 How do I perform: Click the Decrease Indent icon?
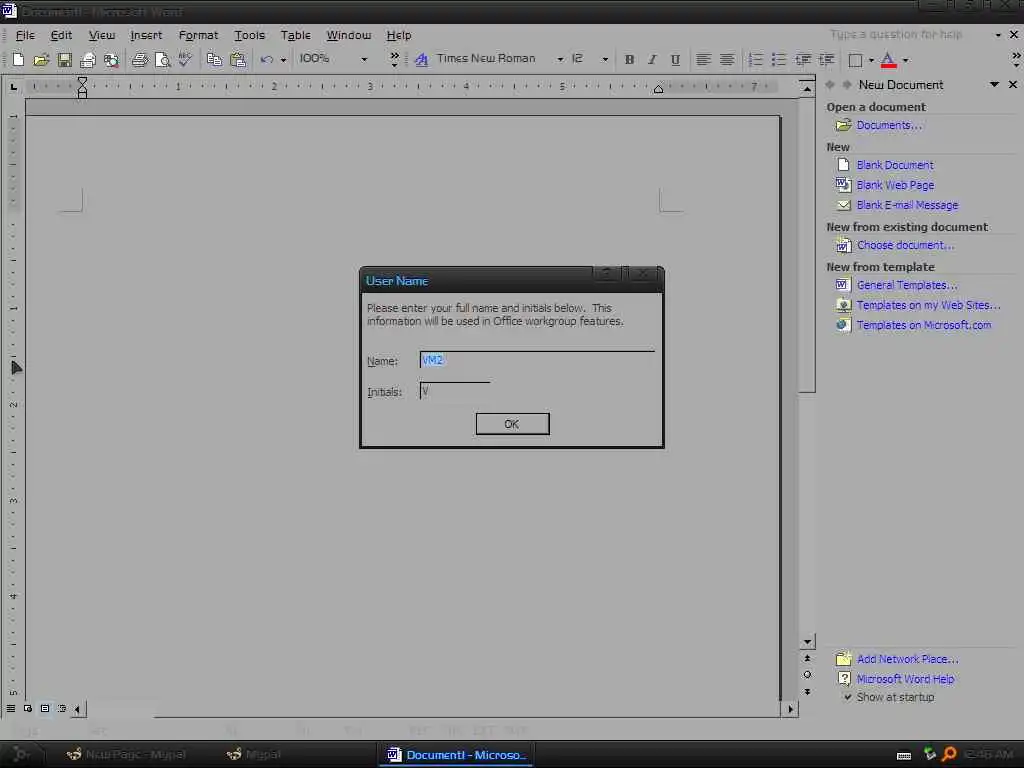coord(803,60)
